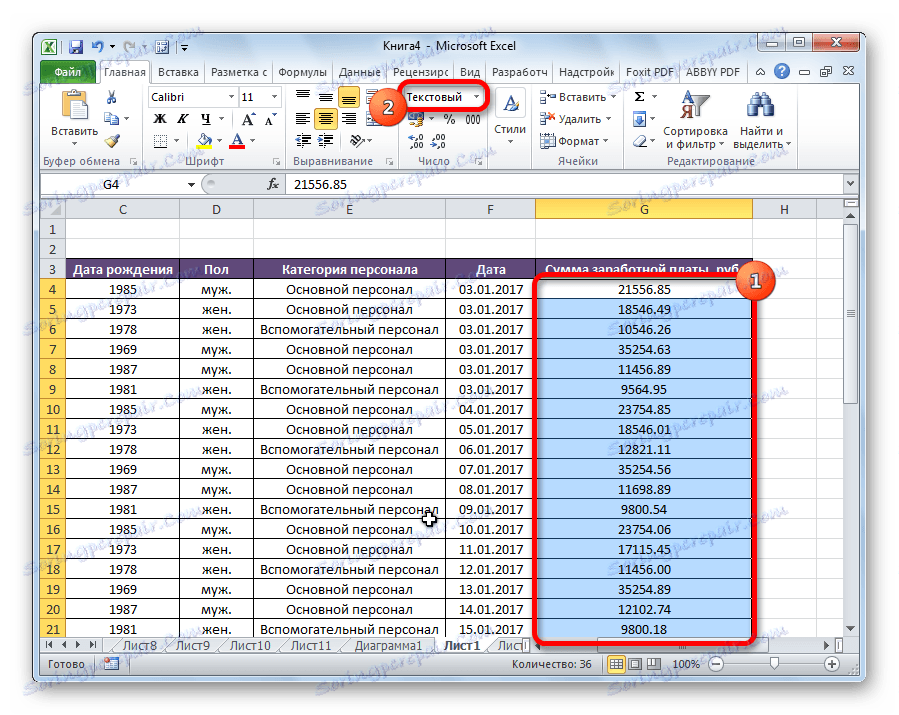Image resolution: width=899 pixels, height=715 pixels.
Task: Toggle center horizontal alignment
Action: (x=325, y=119)
